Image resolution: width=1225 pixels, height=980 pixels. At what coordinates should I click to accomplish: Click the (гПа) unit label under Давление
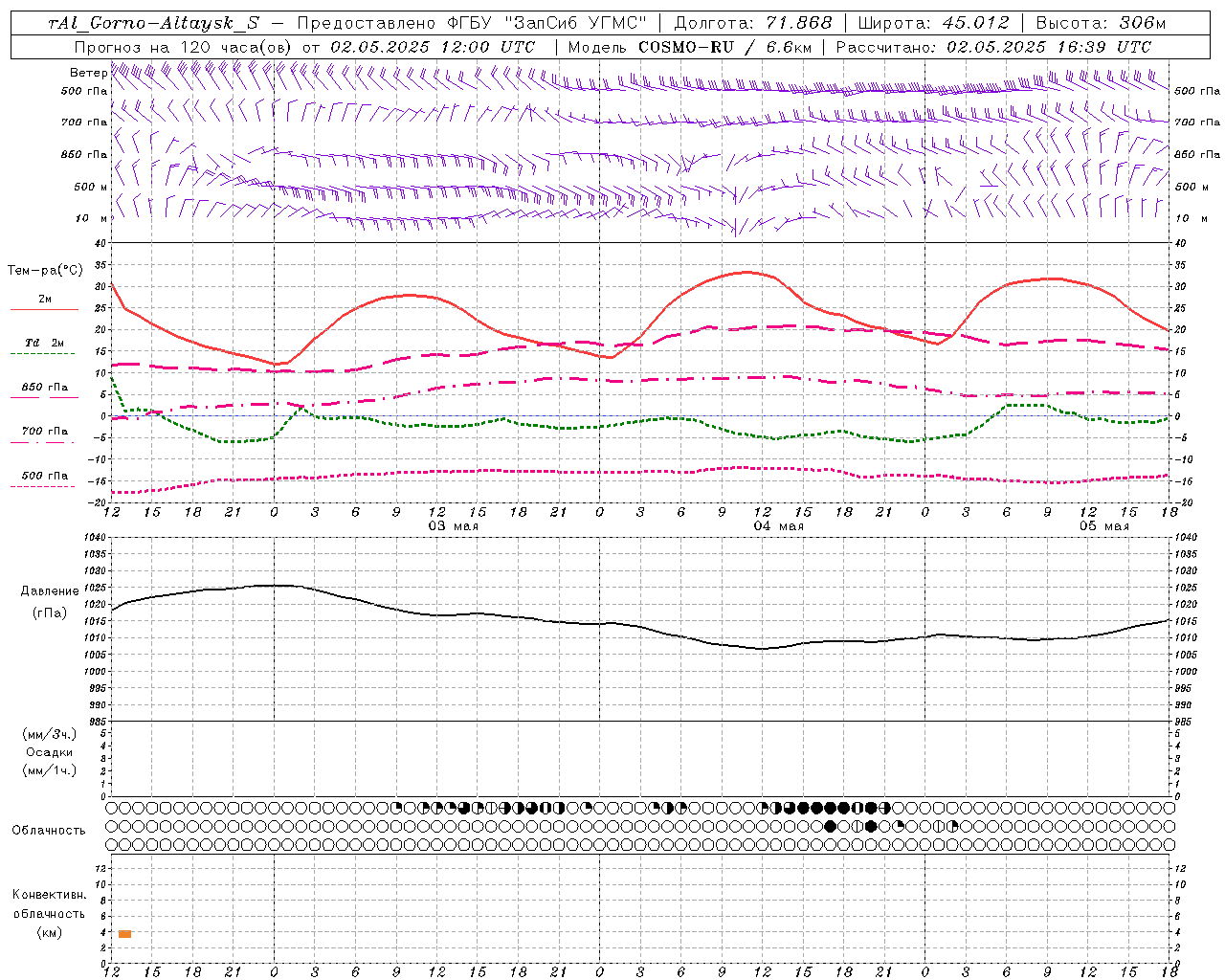click(50, 613)
